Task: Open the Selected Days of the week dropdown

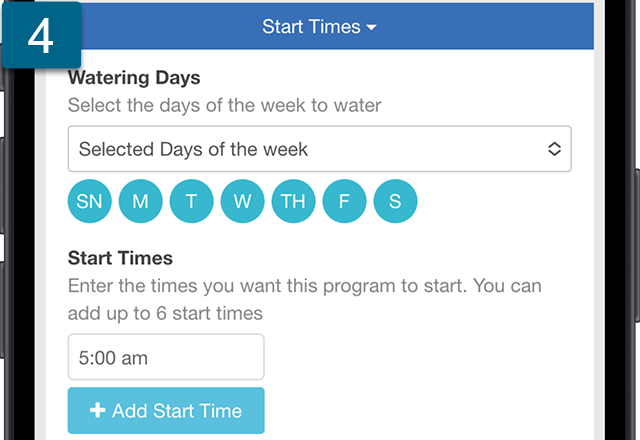Action: [320, 149]
